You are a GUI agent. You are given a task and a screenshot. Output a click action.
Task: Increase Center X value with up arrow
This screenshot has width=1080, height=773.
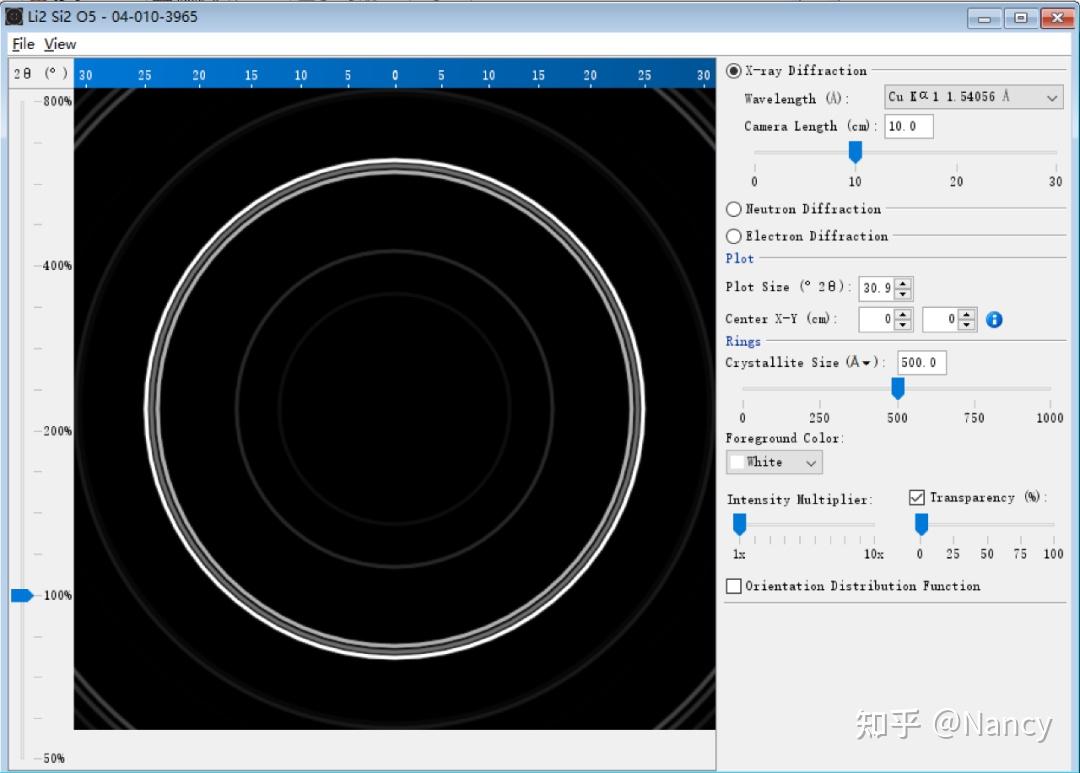903,314
